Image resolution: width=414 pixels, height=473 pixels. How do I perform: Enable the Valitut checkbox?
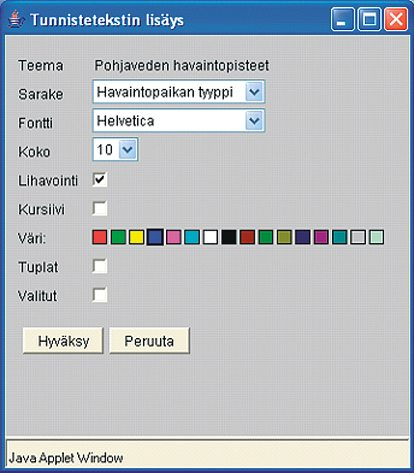point(100,295)
